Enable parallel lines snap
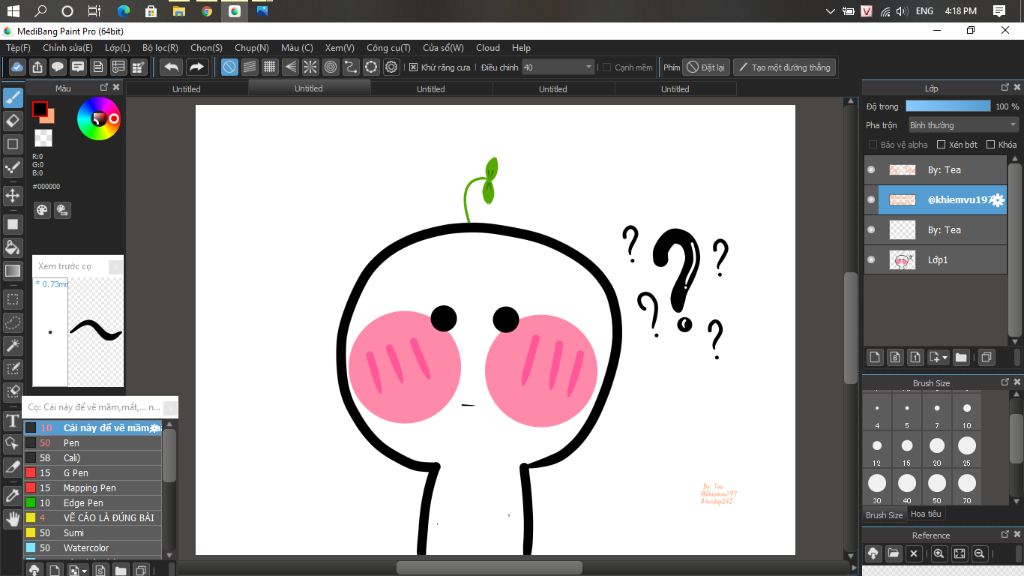 pos(249,67)
